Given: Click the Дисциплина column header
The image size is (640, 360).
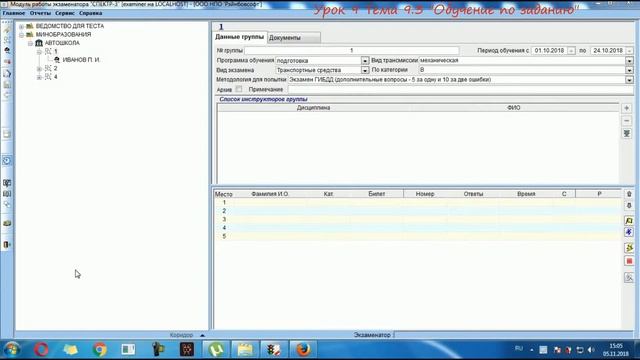Looking at the screenshot, I should (313, 108).
